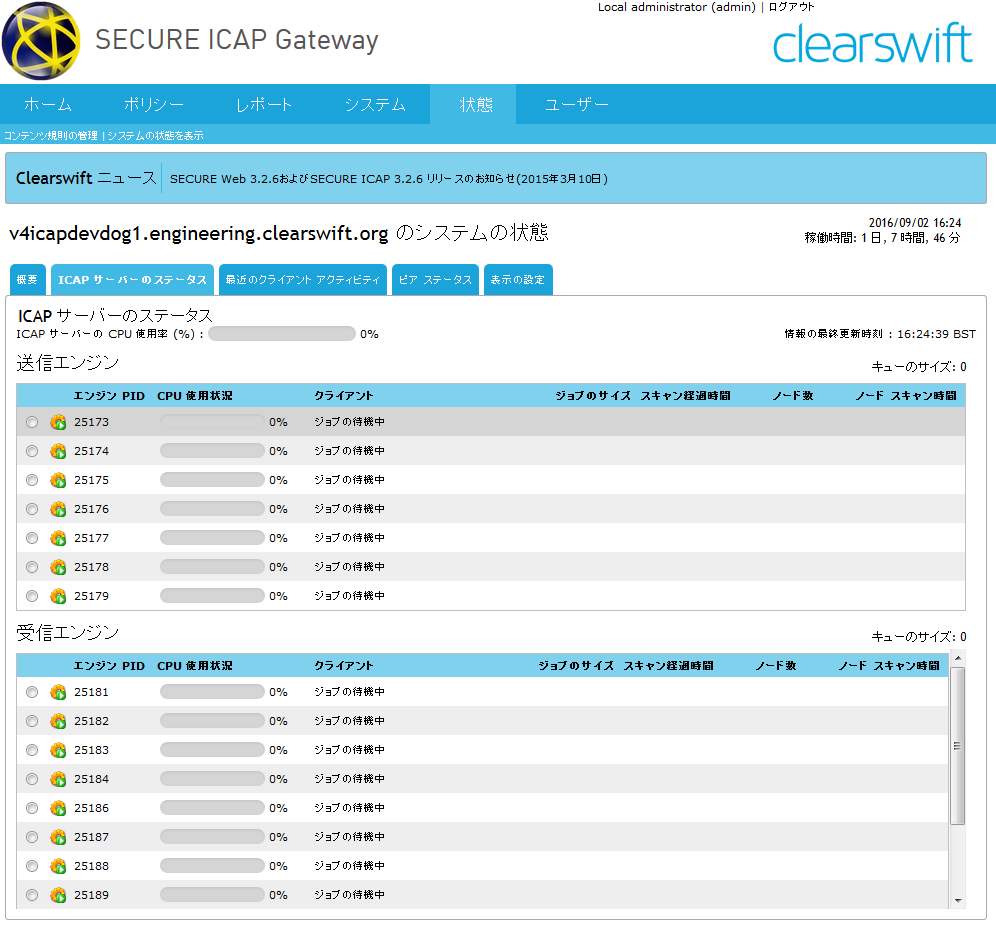Select radio button for engine 25184
Image resolution: width=996 pixels, height=929 pixels.
(32, 779)
